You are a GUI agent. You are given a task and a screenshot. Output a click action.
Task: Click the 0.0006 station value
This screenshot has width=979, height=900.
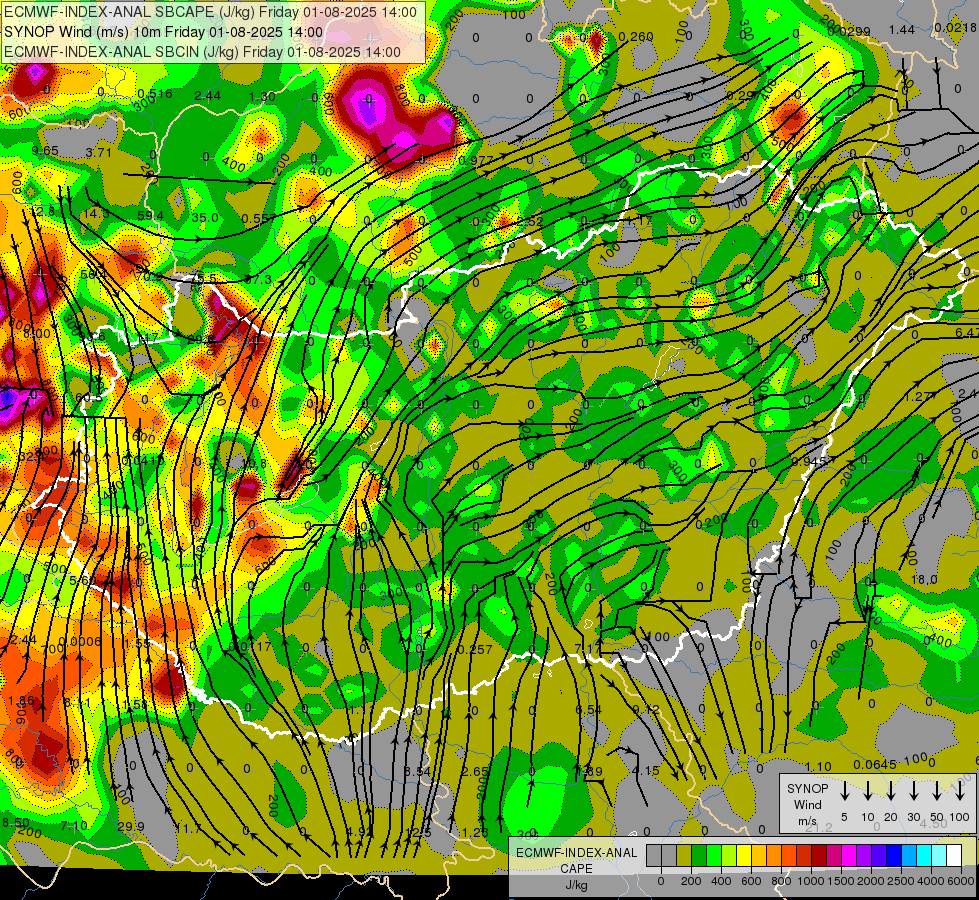click(x=79, y=641)
